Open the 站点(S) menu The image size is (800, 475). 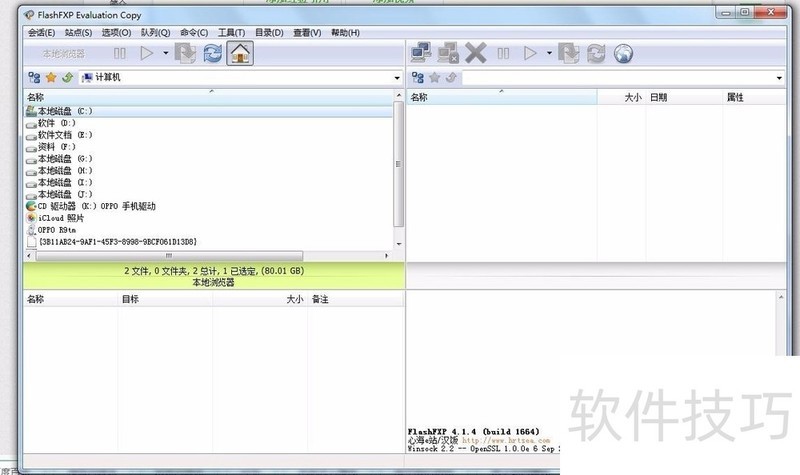click(79, 33)
